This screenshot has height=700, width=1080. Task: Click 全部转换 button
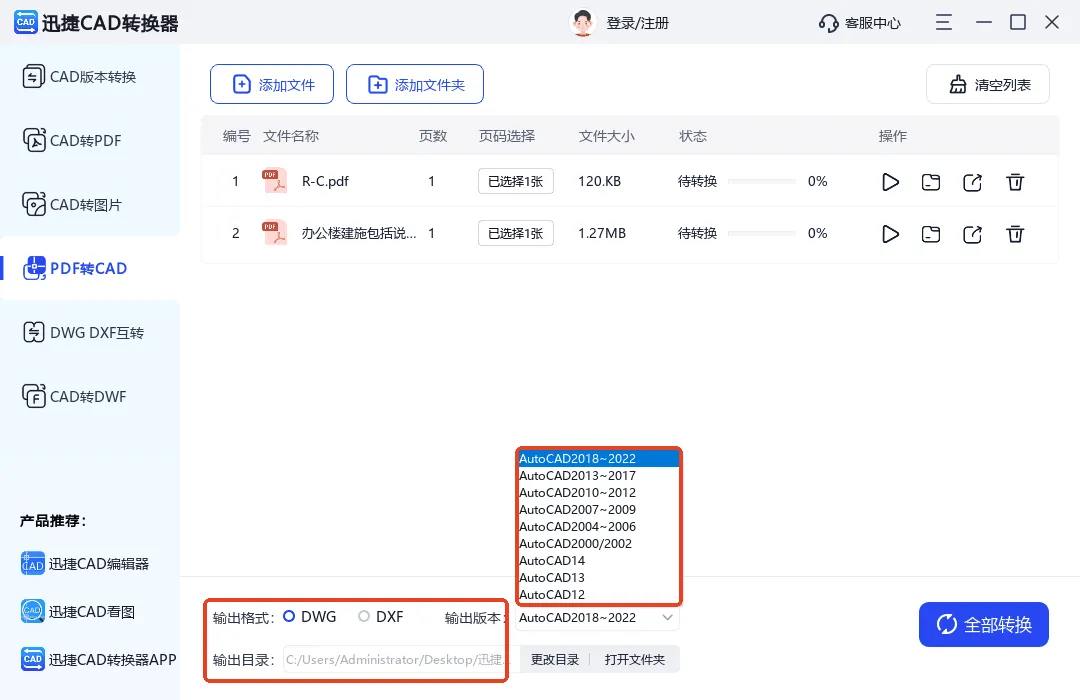coord(984,625)
